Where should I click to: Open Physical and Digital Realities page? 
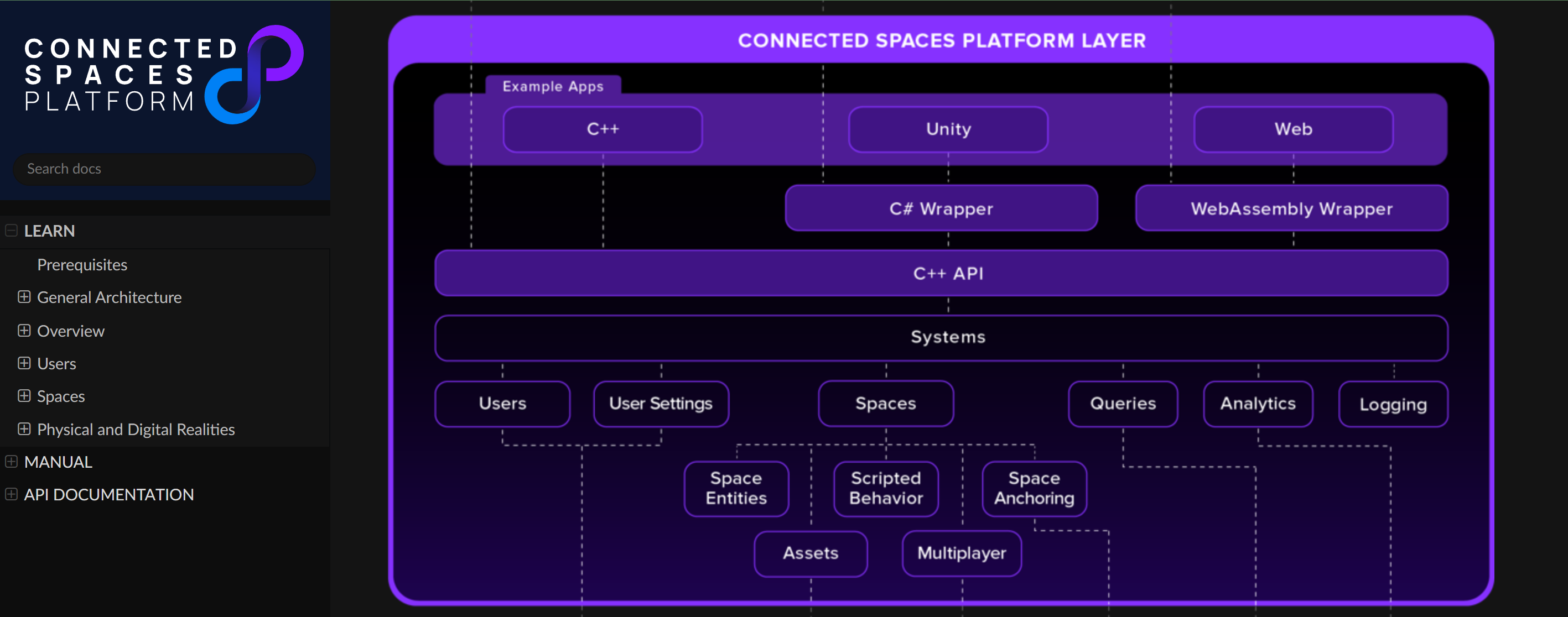136,429
